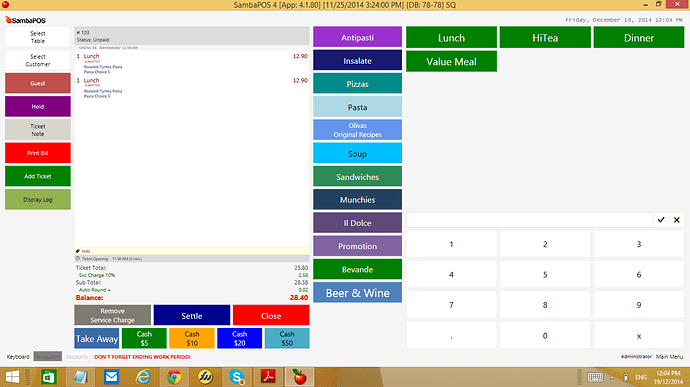Open the on-screen keyboard tray icon
Image resolution: width=690 pixels, height=387 pixels.
pos(595,377)
